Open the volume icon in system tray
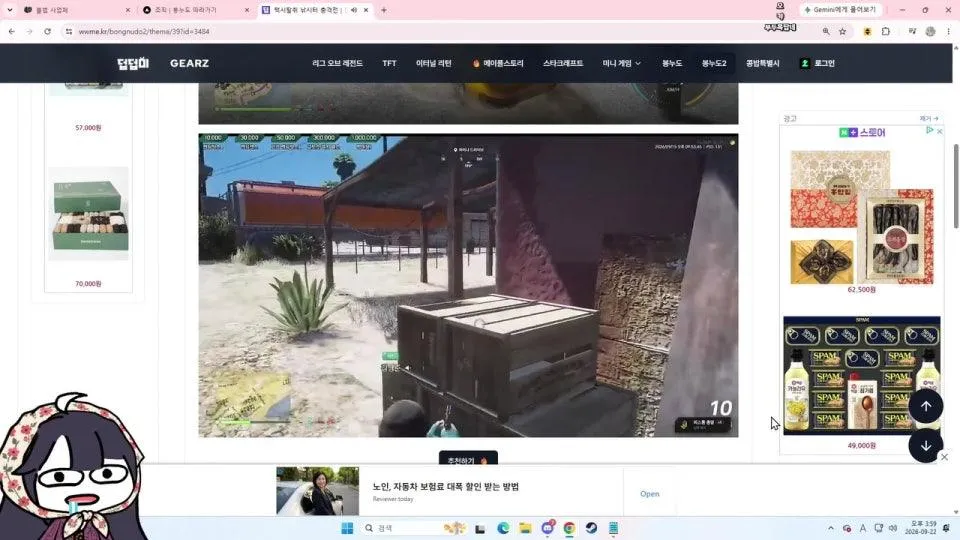 tap(893, 528)
